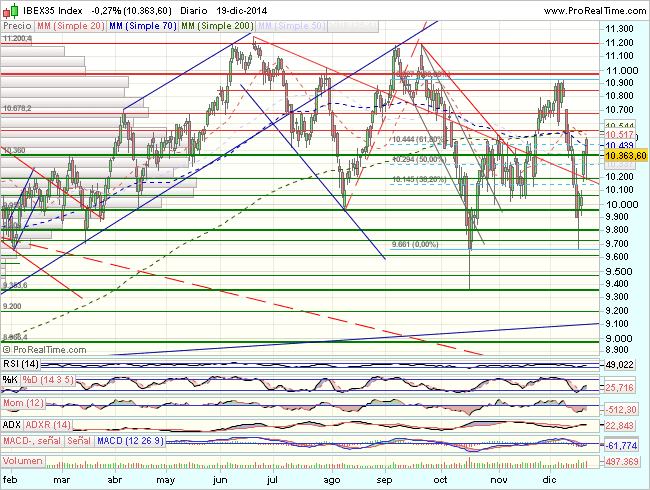
Task: Select the faded MM (Simple 50) label
Action: click(x=291, y=26)
